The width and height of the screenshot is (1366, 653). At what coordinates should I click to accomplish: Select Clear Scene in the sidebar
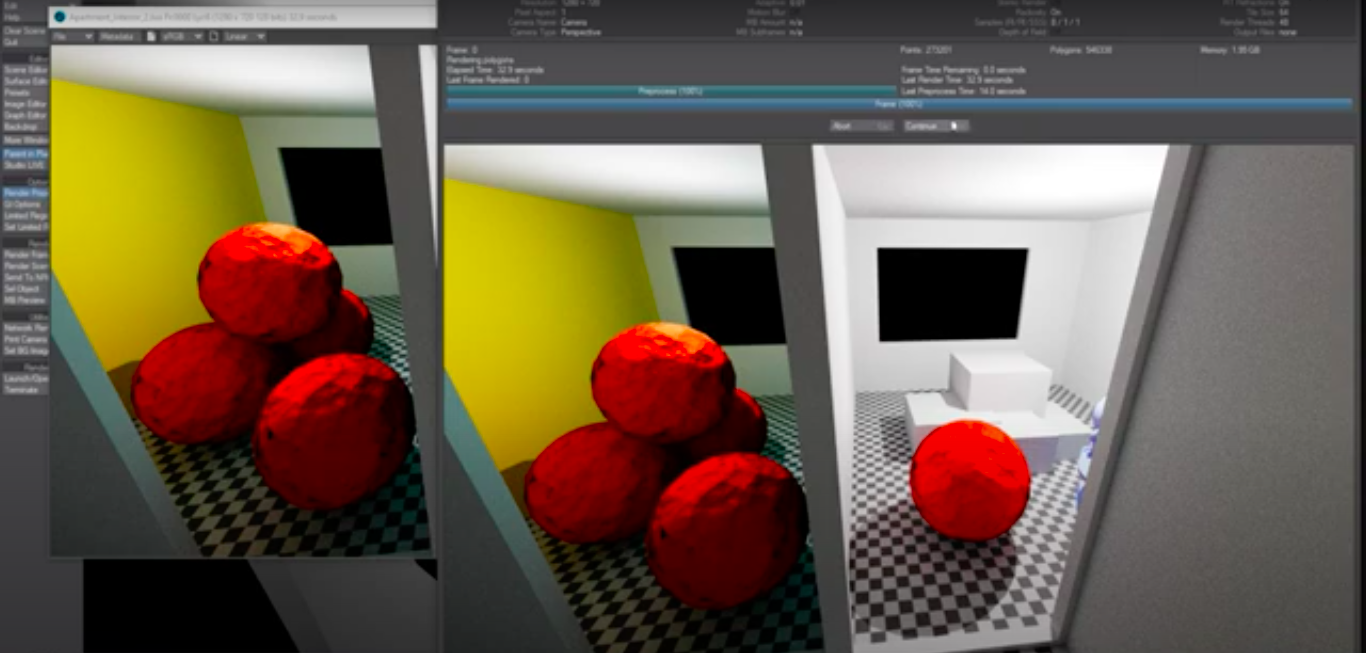pyautogui.click(x=24, y=31)
